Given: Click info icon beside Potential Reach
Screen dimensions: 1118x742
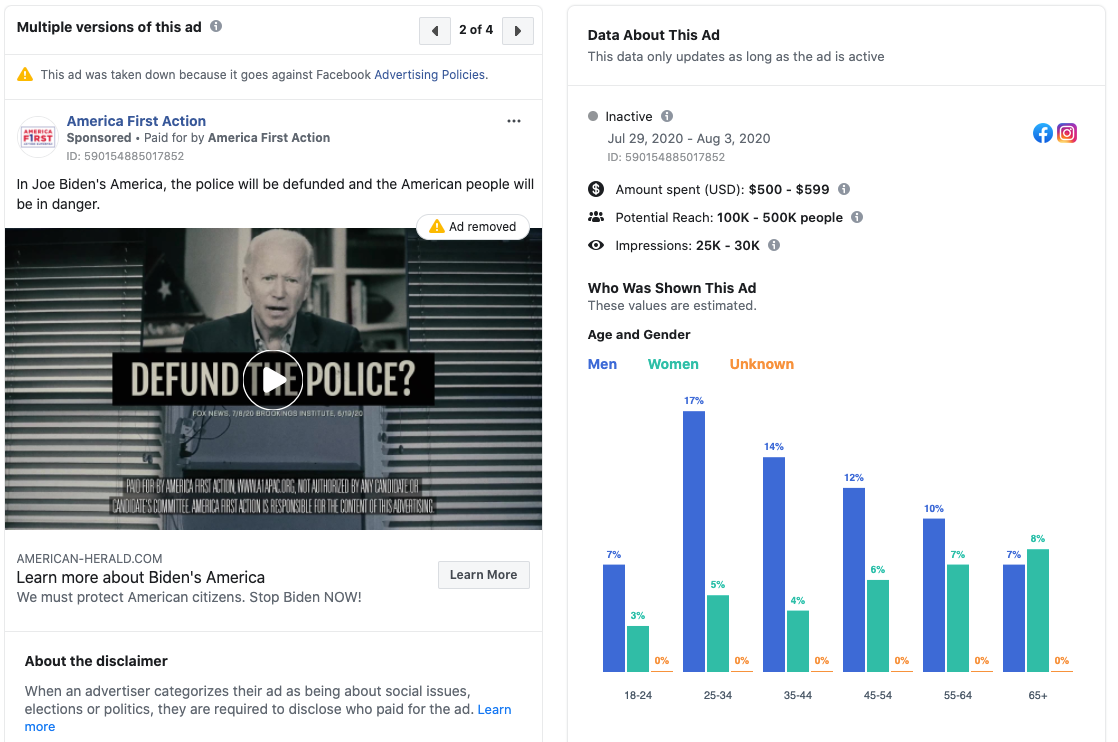Looking at the screenshot, I should [857, 217].
